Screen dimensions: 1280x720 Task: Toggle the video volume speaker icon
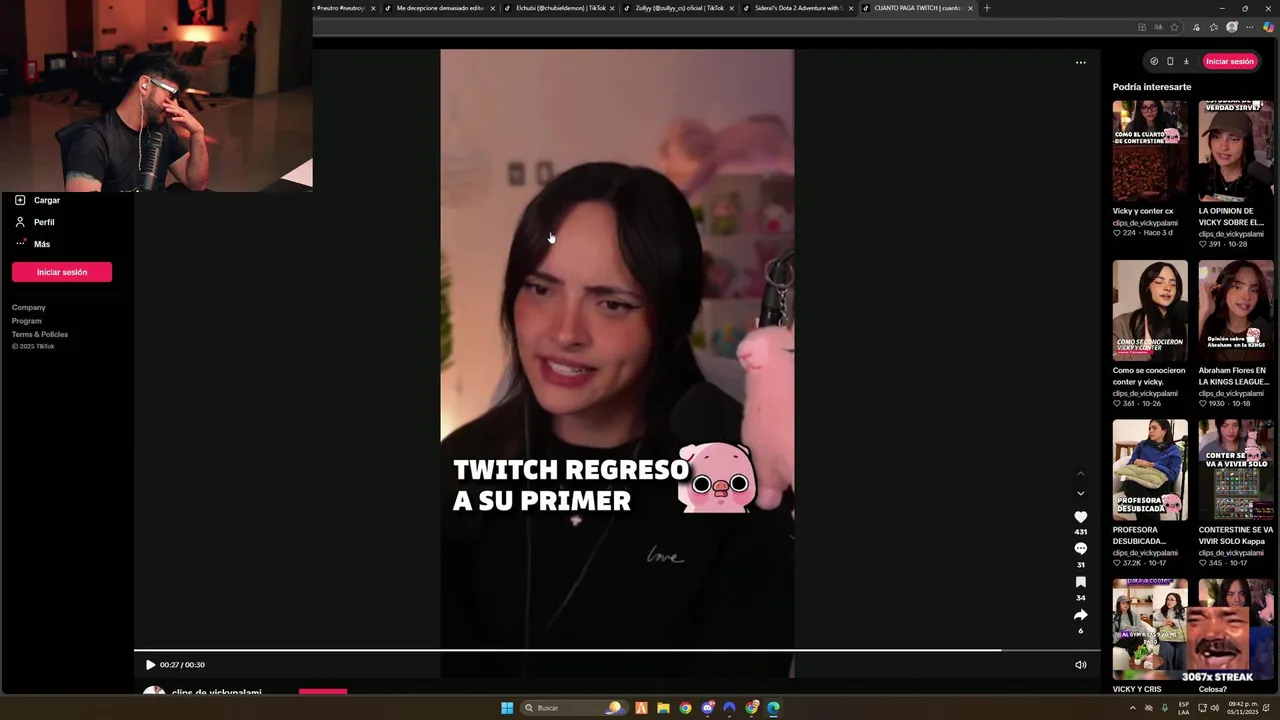(1080, 665)
